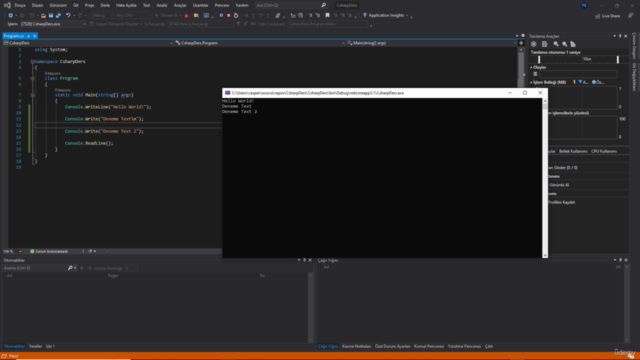The width and height of the screenshot is (640, 360).
Task: Open the İş Parçacığı thread dropdown
Action: (x=200, y=24)
